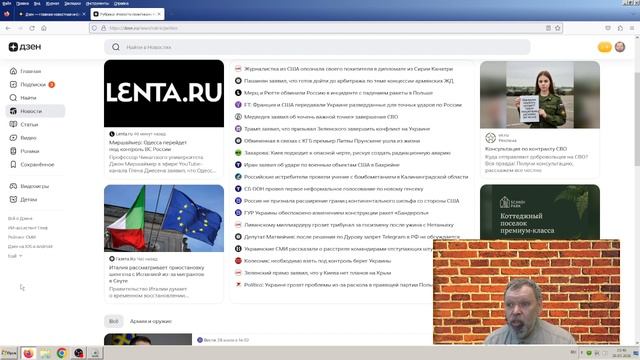Screen dimensions: 640x360
Task: Open the extensions icon in browser toolbar
Action: [x=620, y=28]
